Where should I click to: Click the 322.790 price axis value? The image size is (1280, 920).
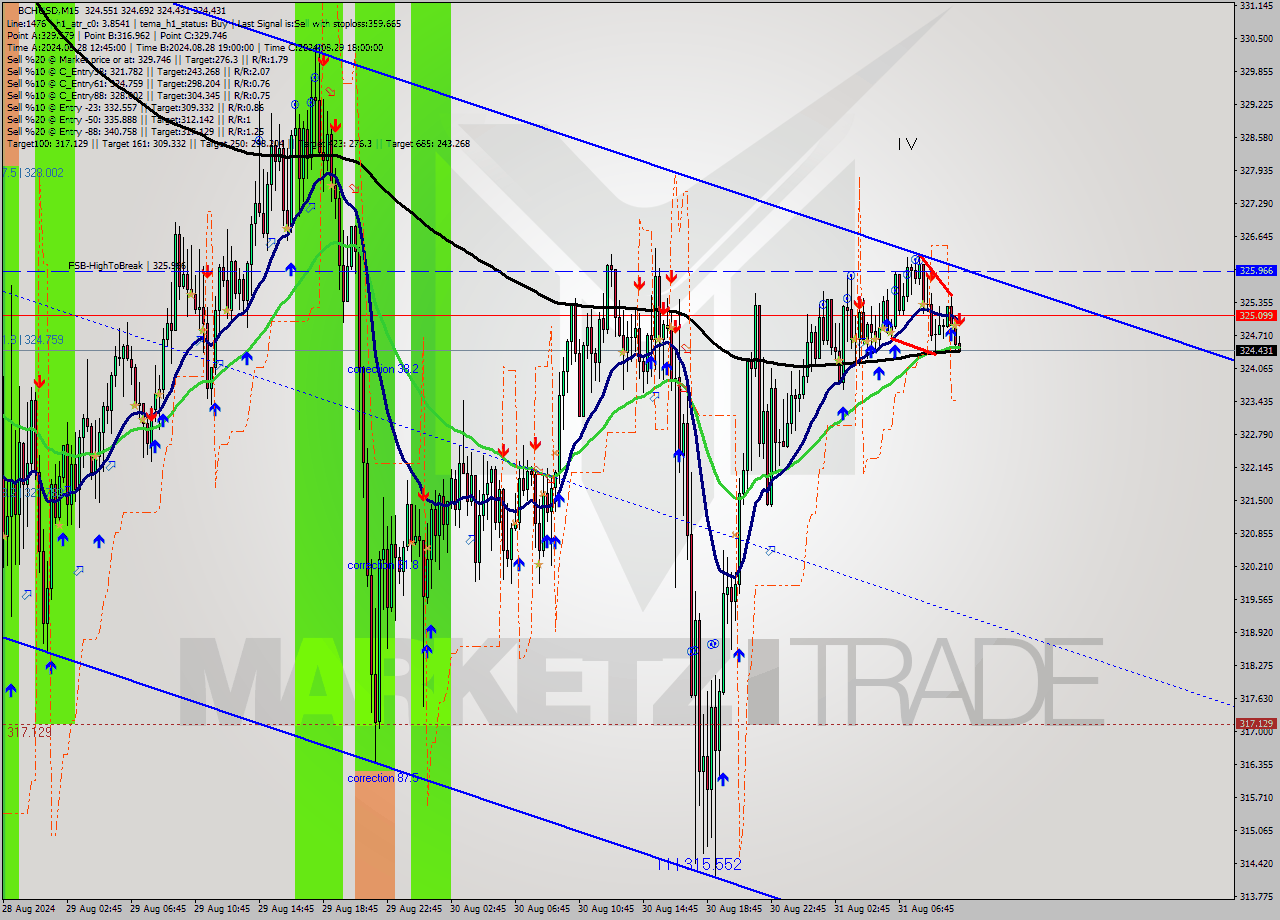pyautogui.click(x=1255, y=434)
